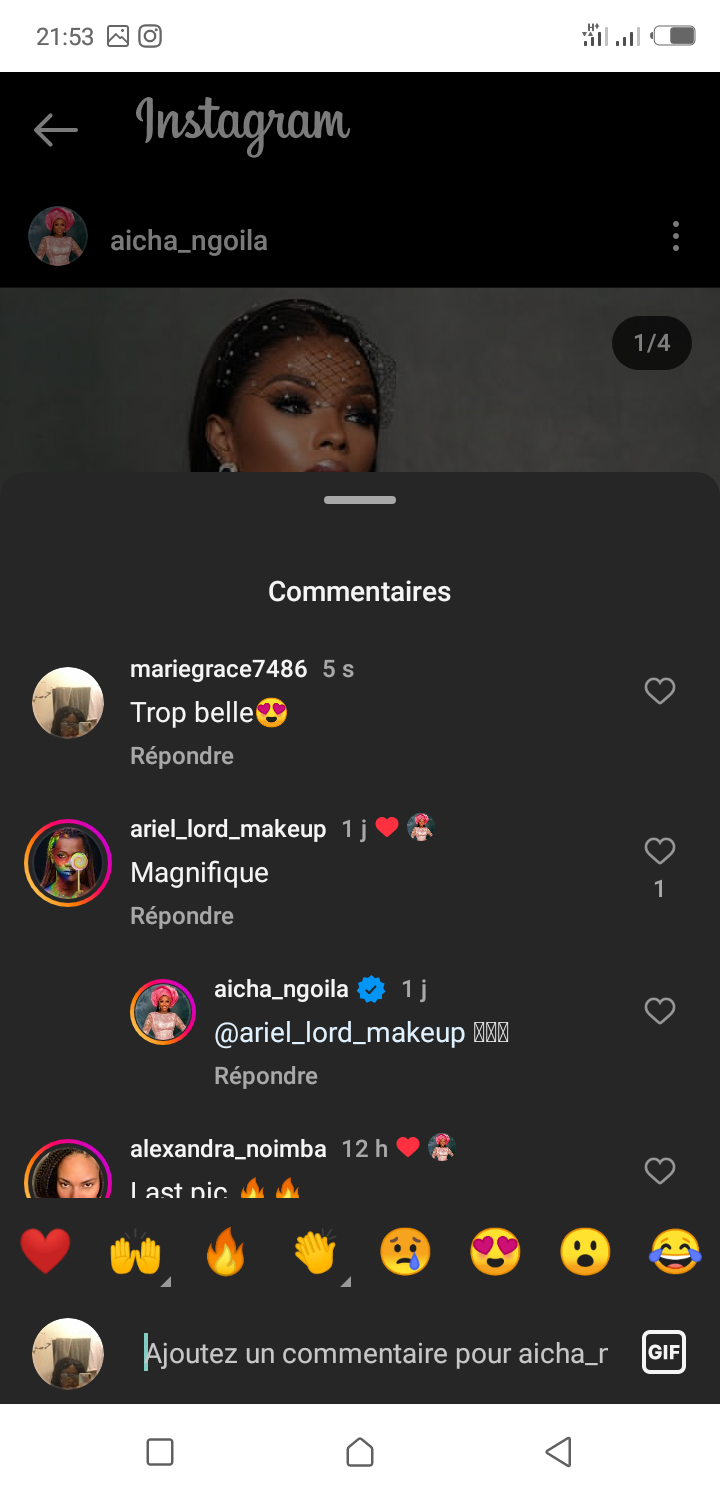Viewport: 720px width, 1500px height.
Task: Like ariel_lord_makeup's Magnifique comment
Action: point(659,851)
